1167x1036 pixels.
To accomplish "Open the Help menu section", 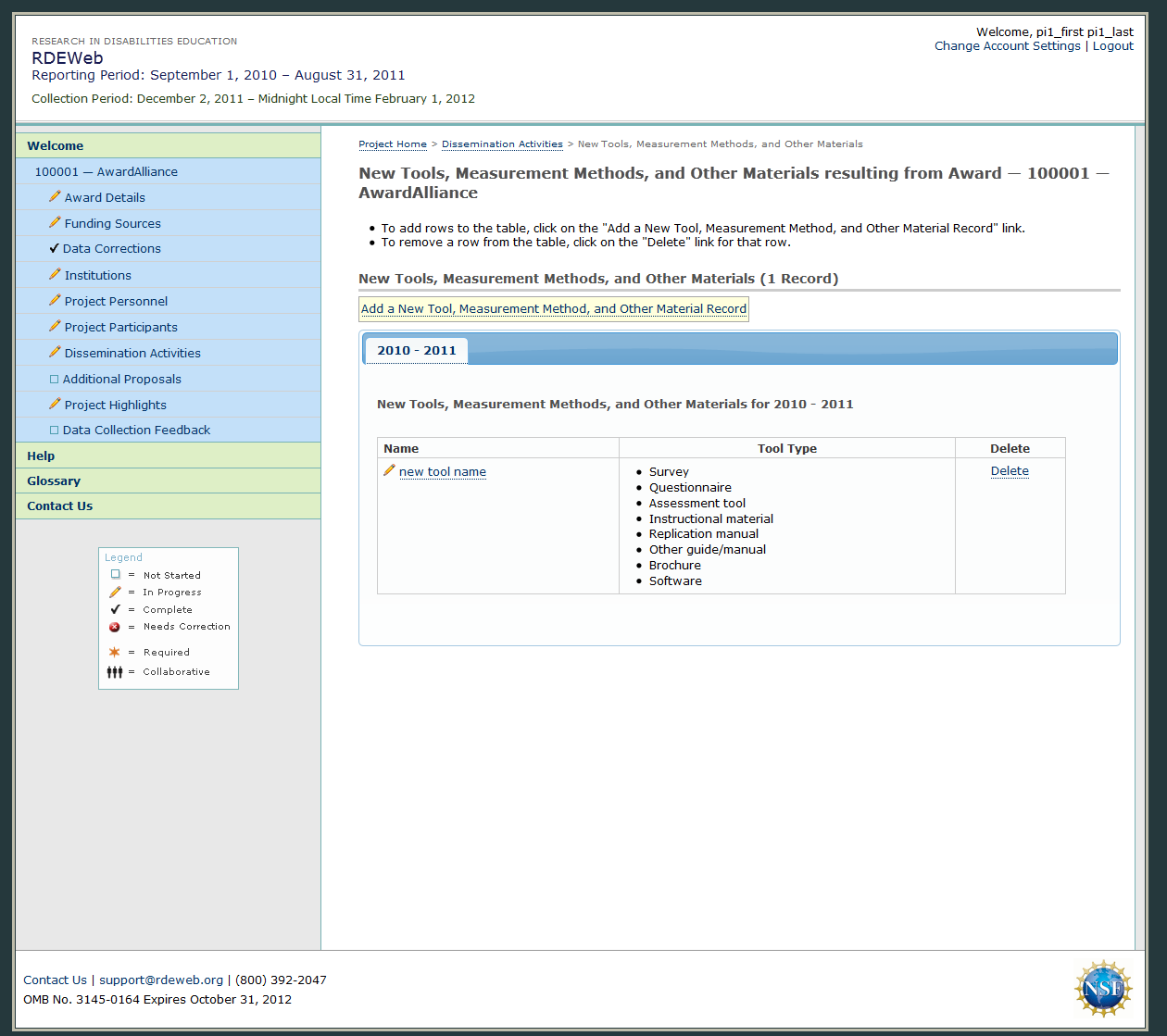I will tap(41, 456).
